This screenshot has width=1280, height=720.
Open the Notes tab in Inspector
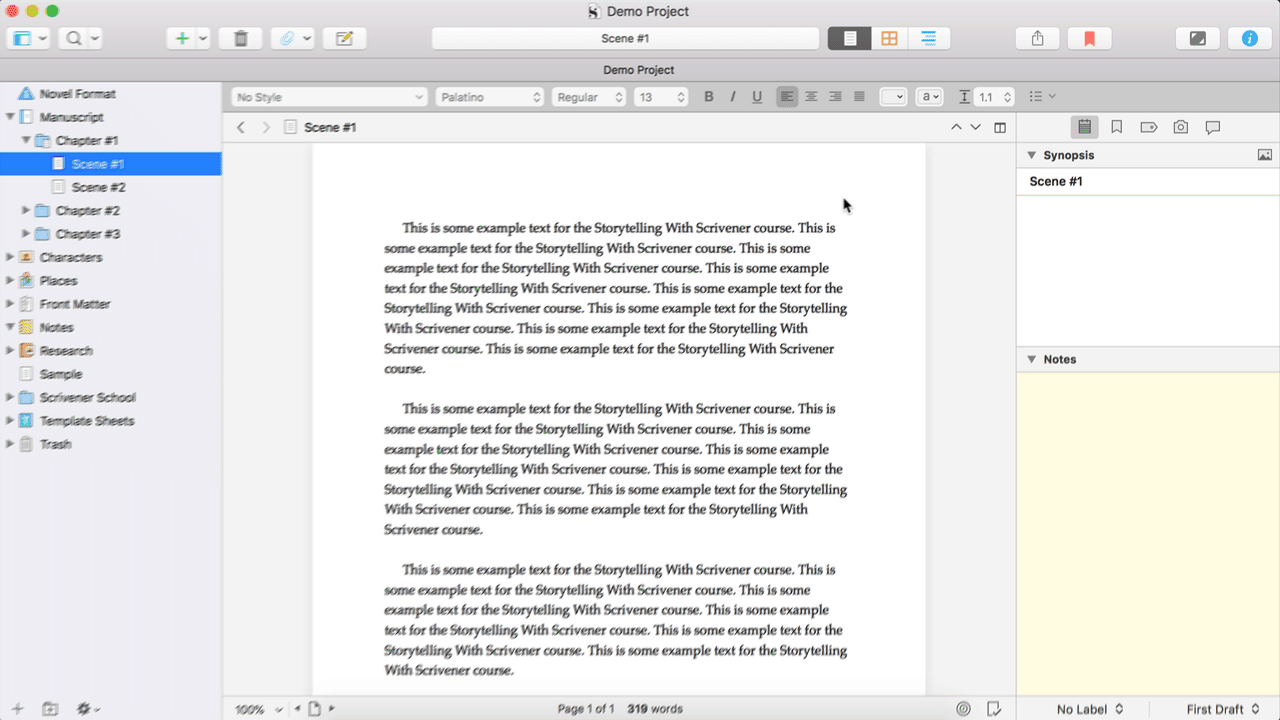tap(1084, 127)
